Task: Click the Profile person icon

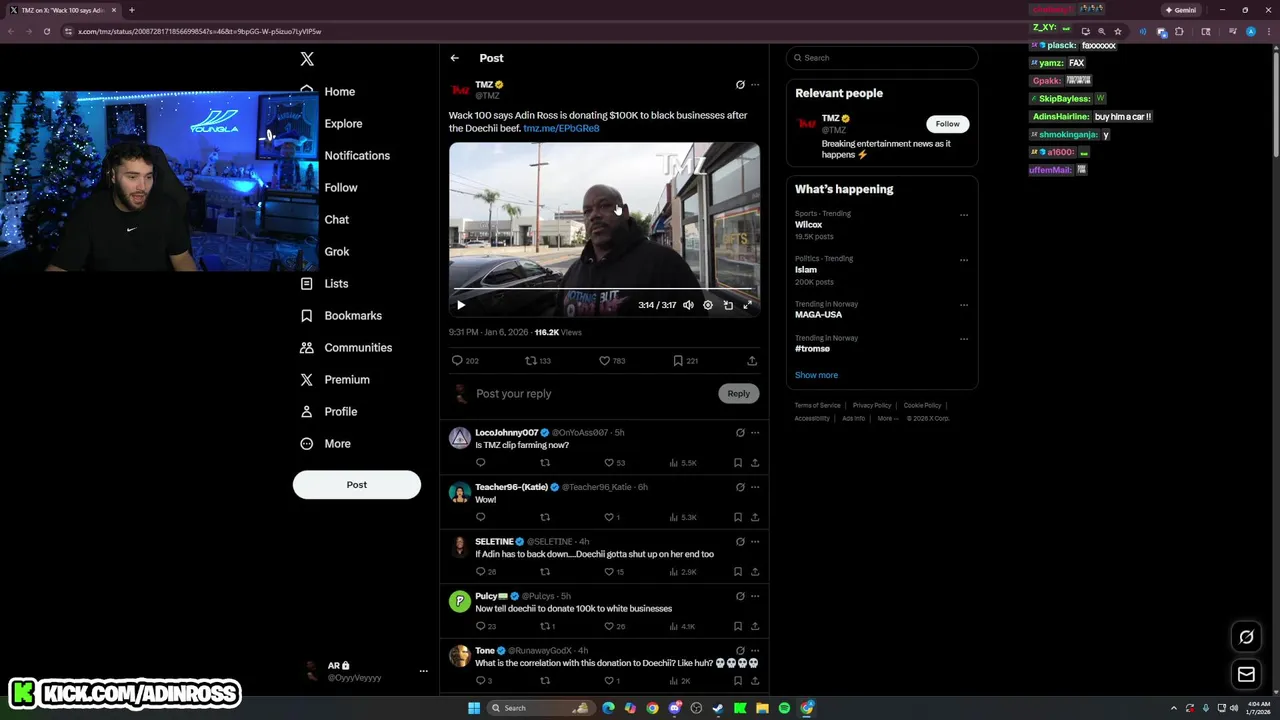Action: (x=307, y=411)
